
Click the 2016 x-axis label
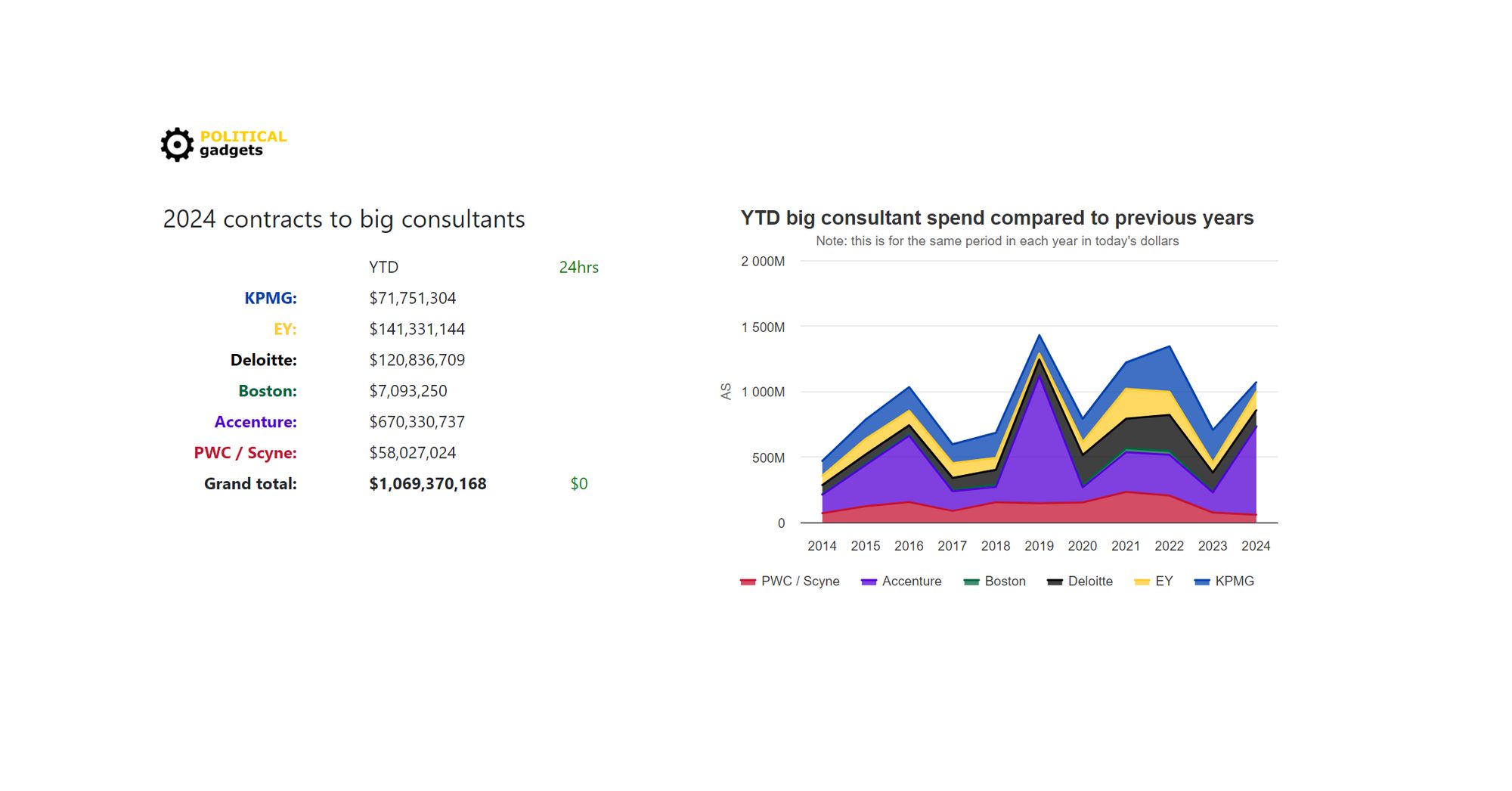click(909, 546)
